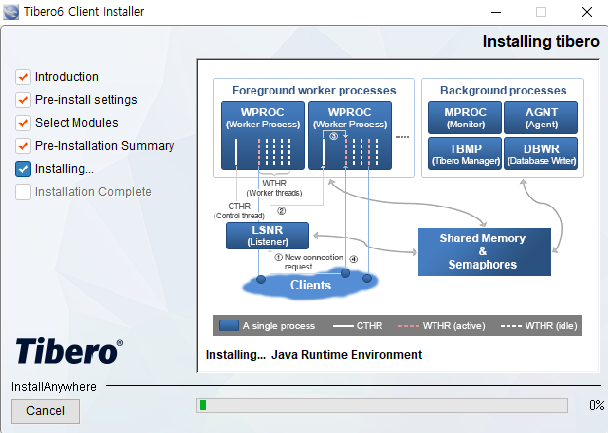Click the 'Pre-install settings' step label
Screen dimensions: 608x433
[86, 100]
